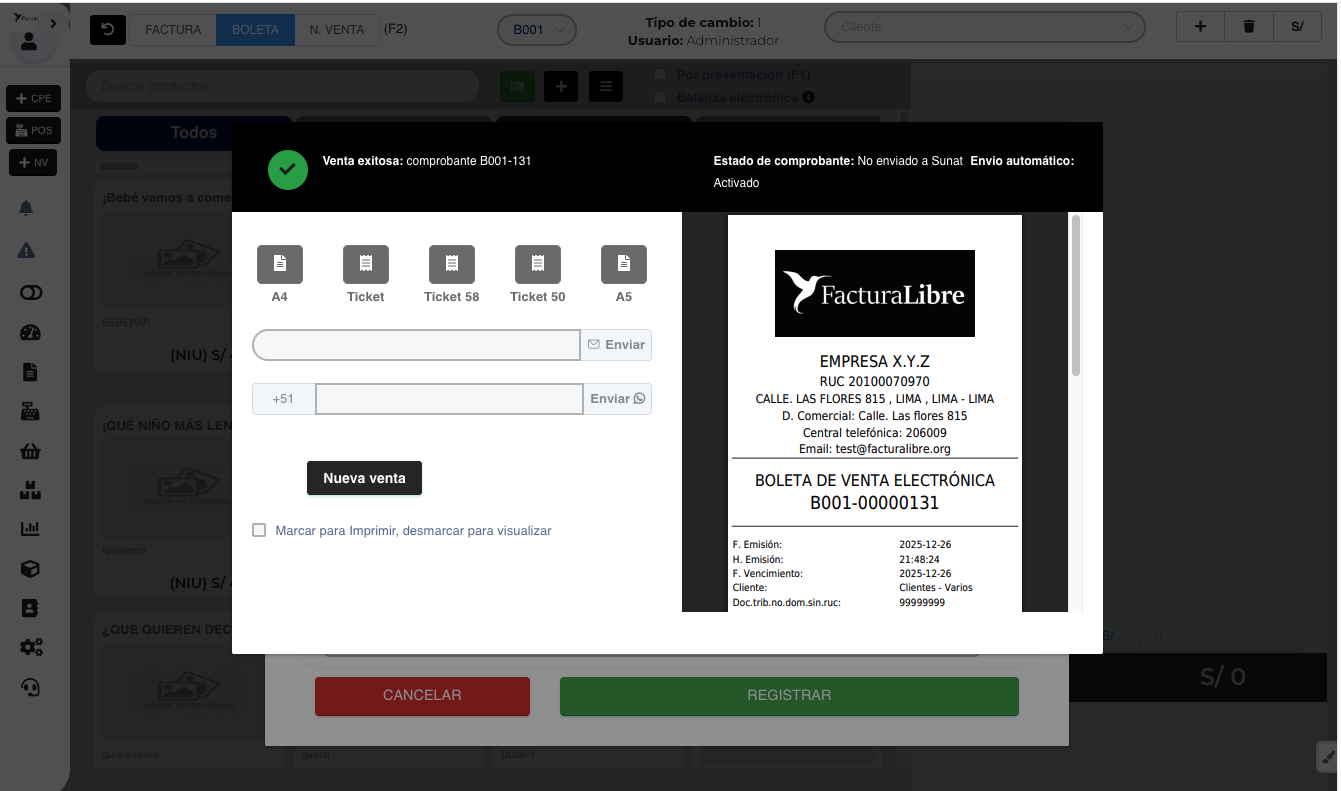Click the trash icon in top bar
Screen dimensions: 1341x791
(1249, 27)
